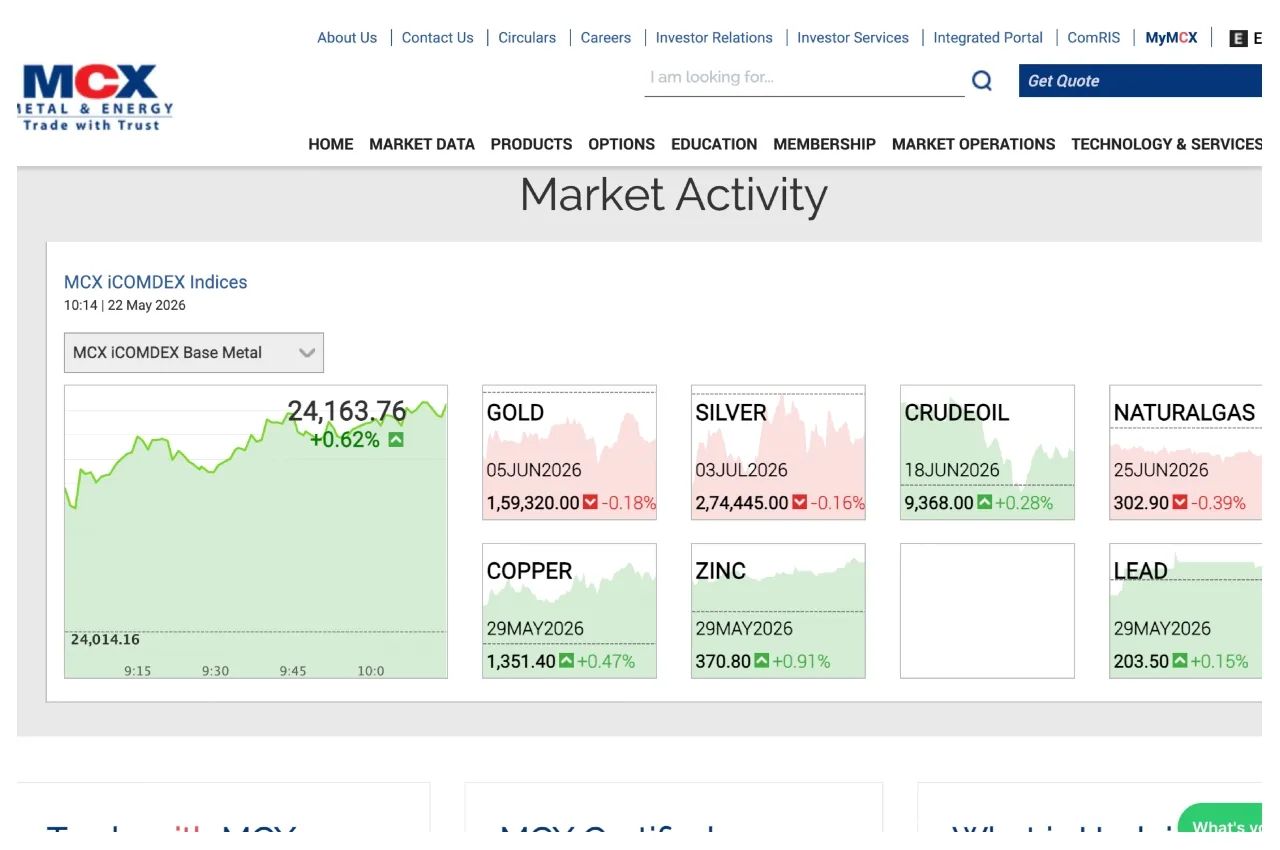Open the GOLD commodity card
Image resolution: width=1280 pixels, height=850 pixels.
pyautogui.click(x=569, y=452)
